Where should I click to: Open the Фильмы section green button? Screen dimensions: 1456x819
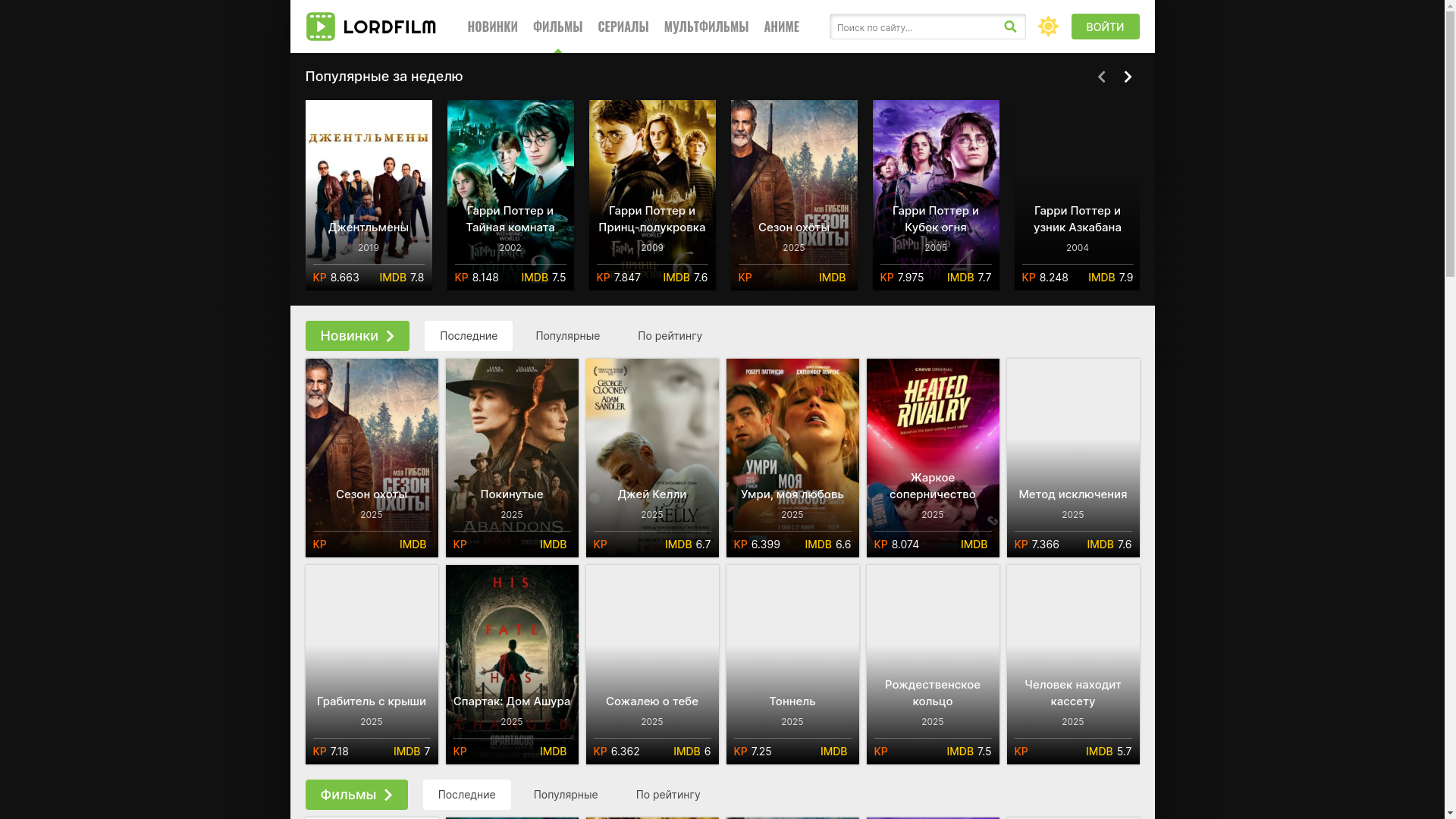(x=356, y=795)
